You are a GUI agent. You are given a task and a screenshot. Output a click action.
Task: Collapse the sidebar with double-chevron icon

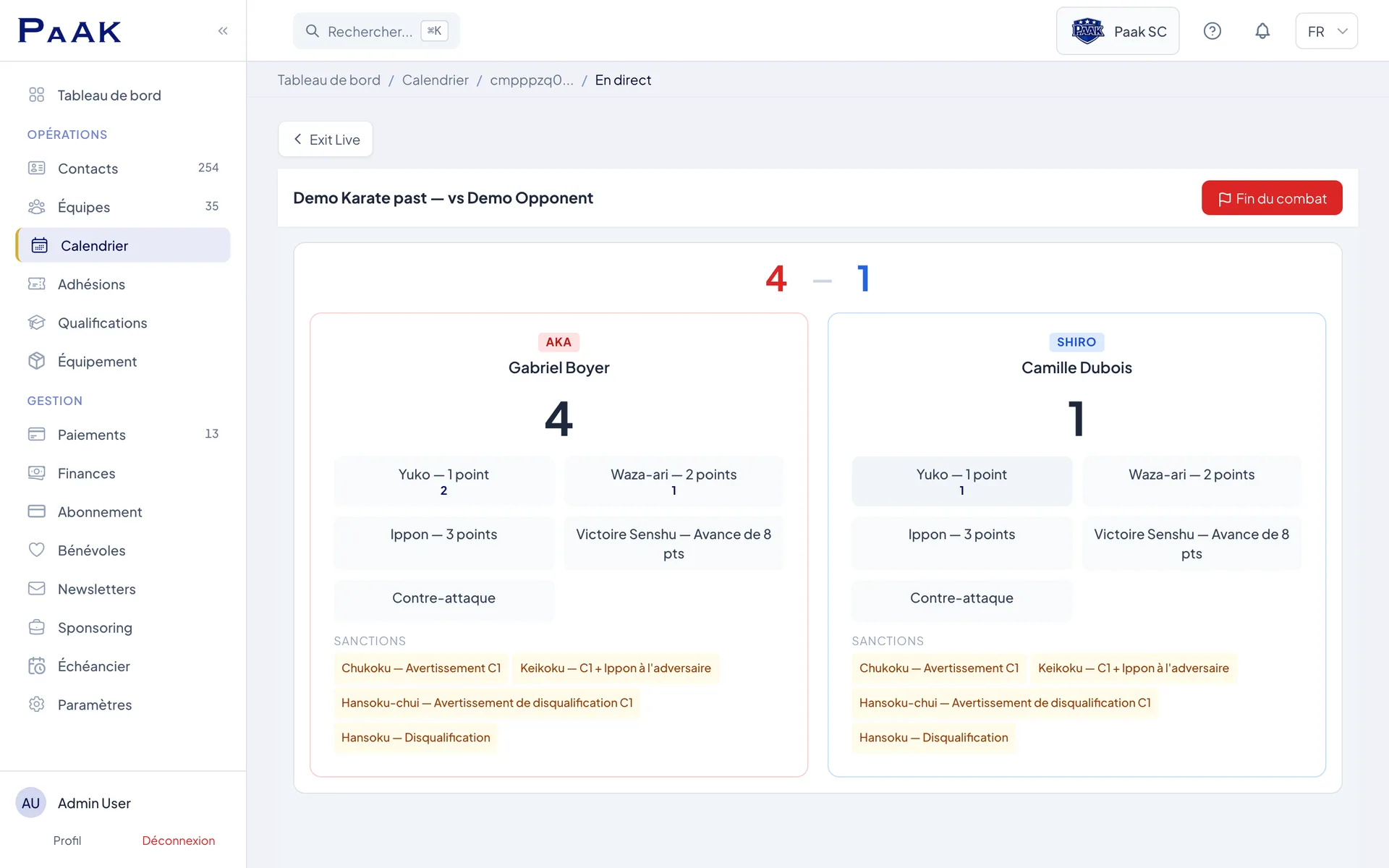point(223,30)
